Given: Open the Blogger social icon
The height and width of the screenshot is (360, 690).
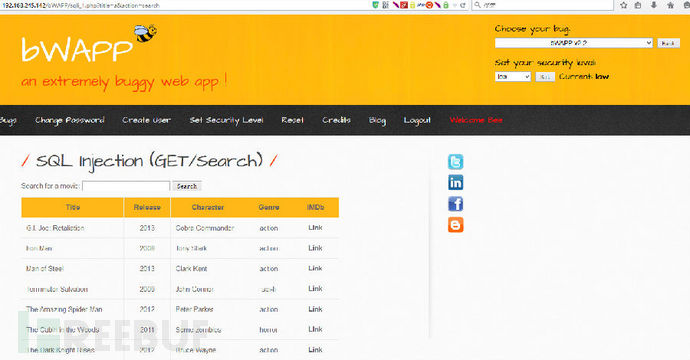Looking at the screenshot, I should point(455,225).
